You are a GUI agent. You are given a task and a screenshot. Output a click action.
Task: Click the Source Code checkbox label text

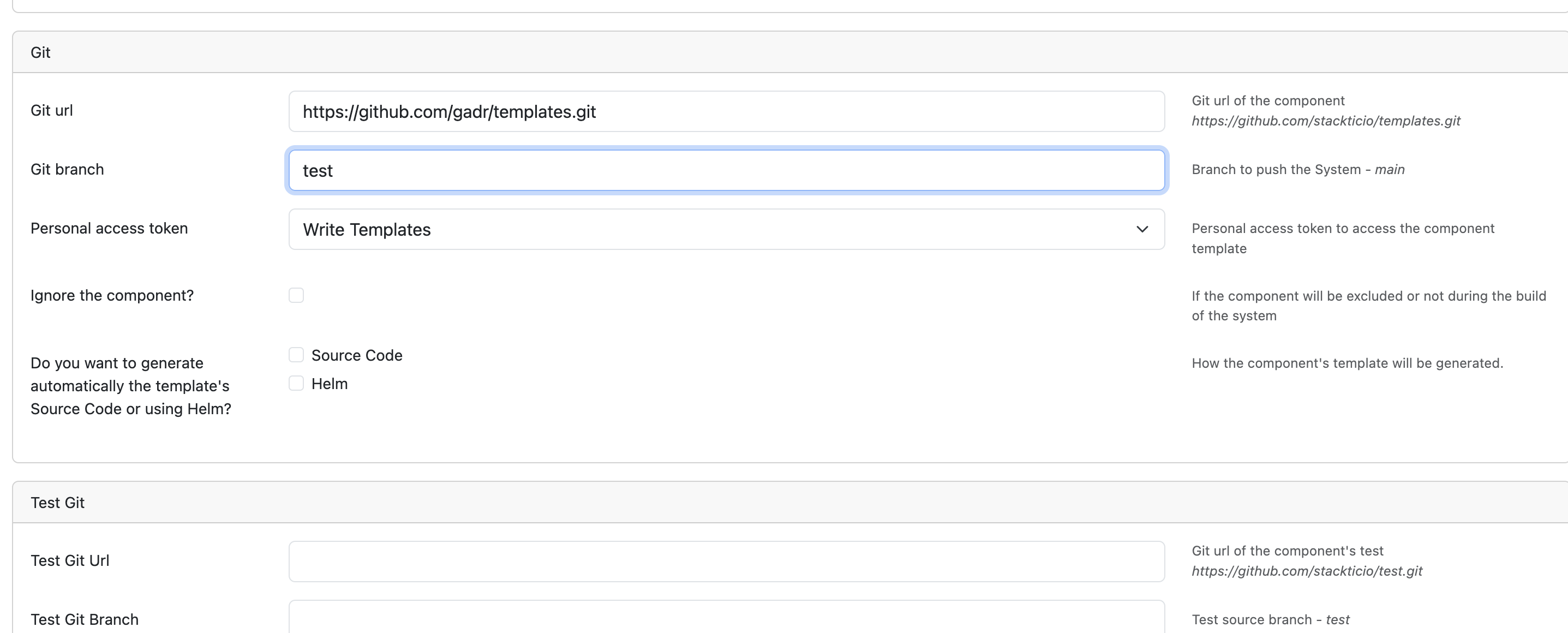pos(357,355)
